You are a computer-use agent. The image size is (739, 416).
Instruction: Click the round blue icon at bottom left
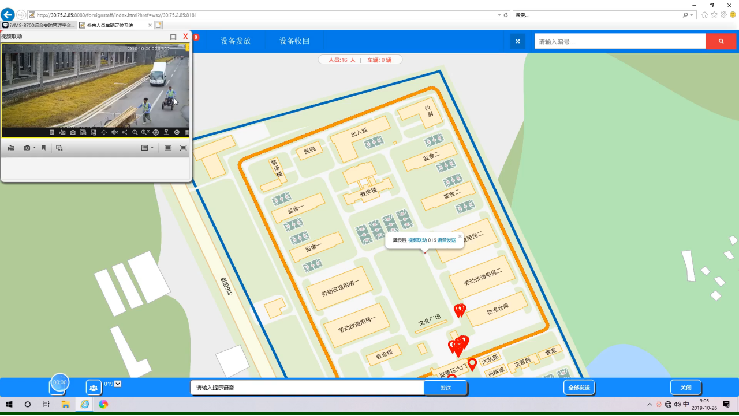60,384
